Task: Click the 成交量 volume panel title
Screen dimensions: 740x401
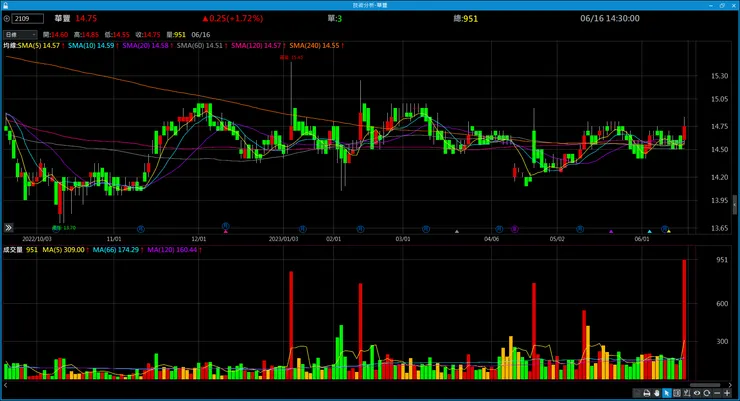Action: point(13,250)
